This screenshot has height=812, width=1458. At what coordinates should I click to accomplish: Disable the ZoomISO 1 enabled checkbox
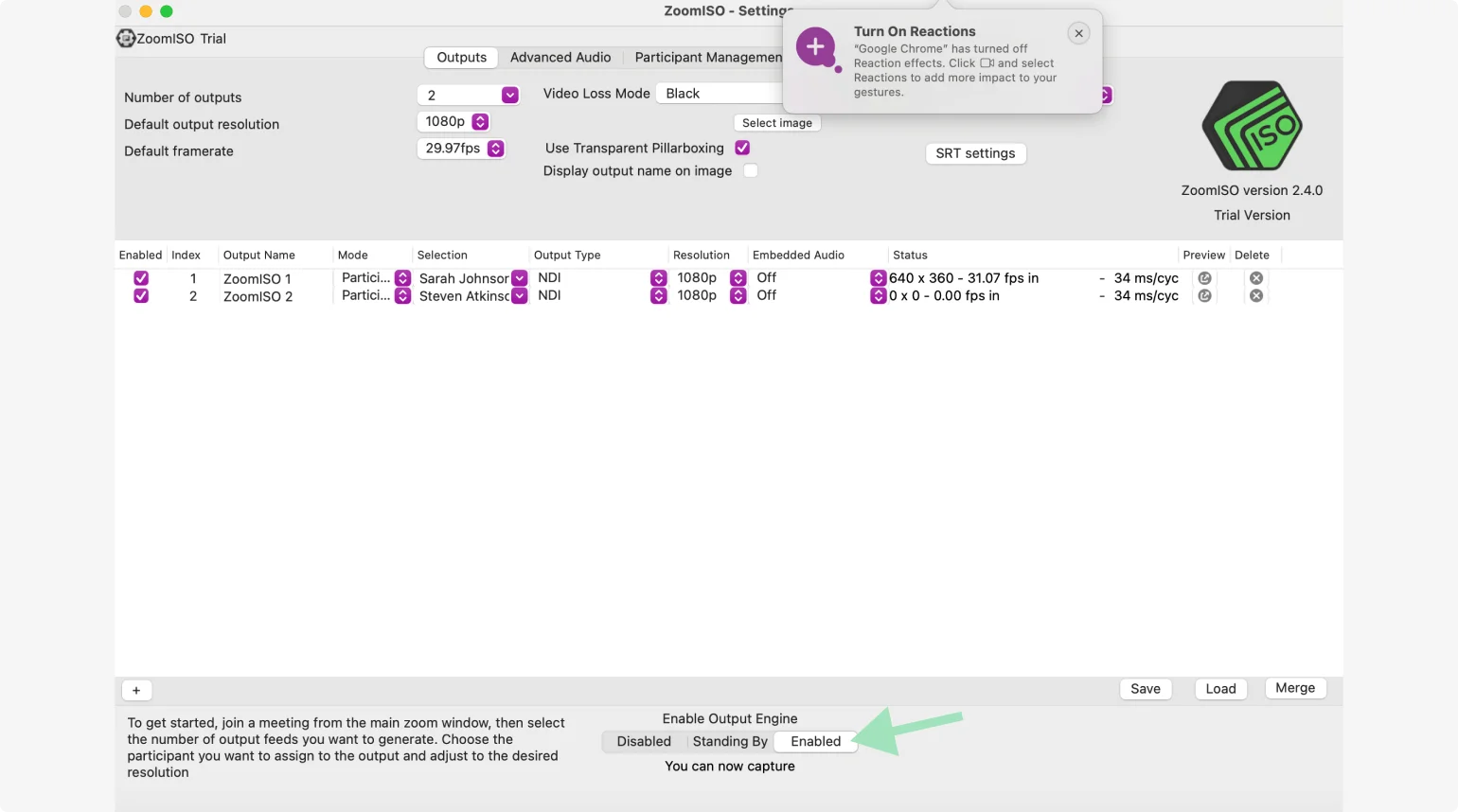pyautogui.click(x=141, y=278)
